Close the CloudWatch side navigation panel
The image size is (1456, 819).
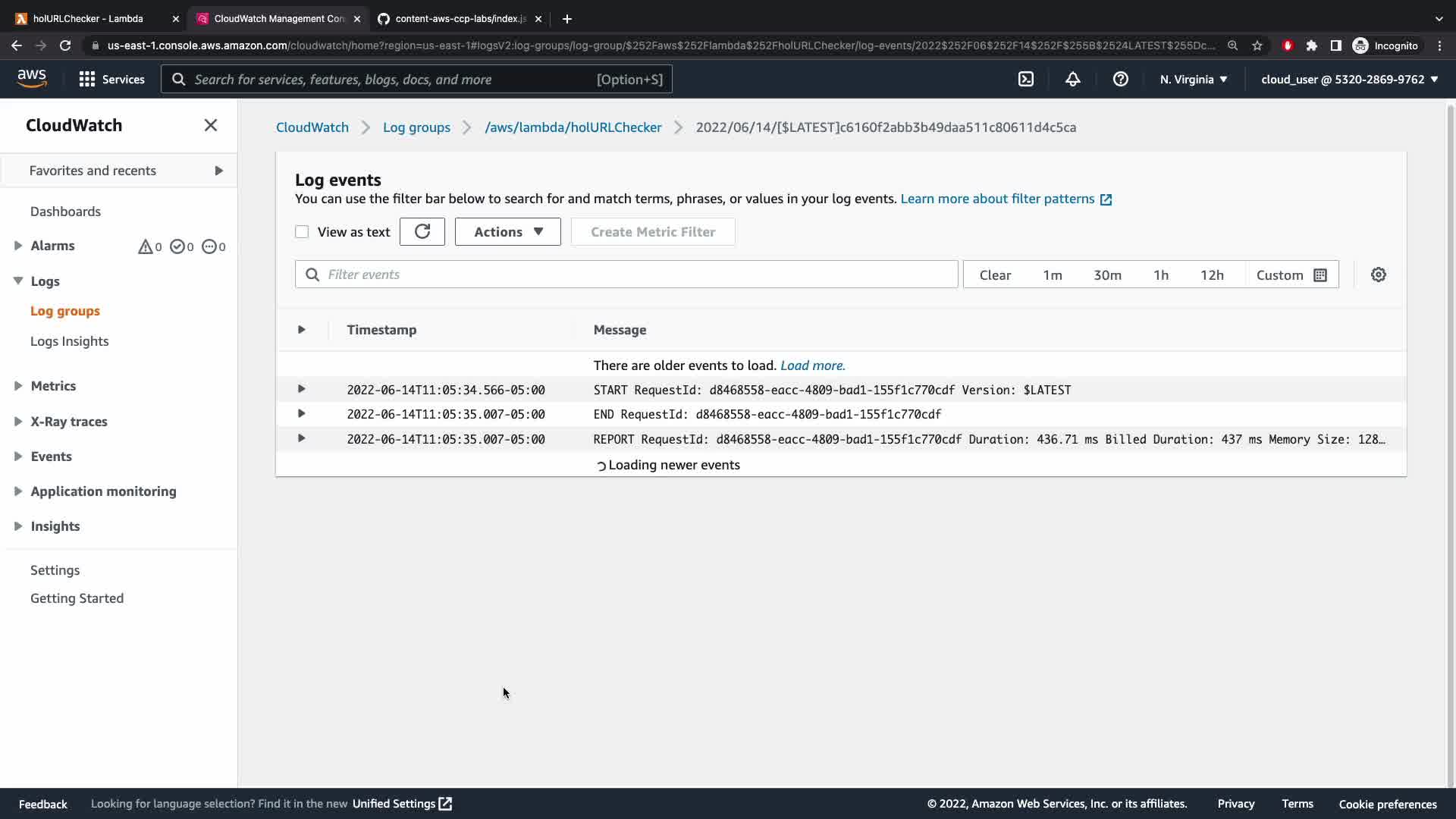click(x=211, y=125)
